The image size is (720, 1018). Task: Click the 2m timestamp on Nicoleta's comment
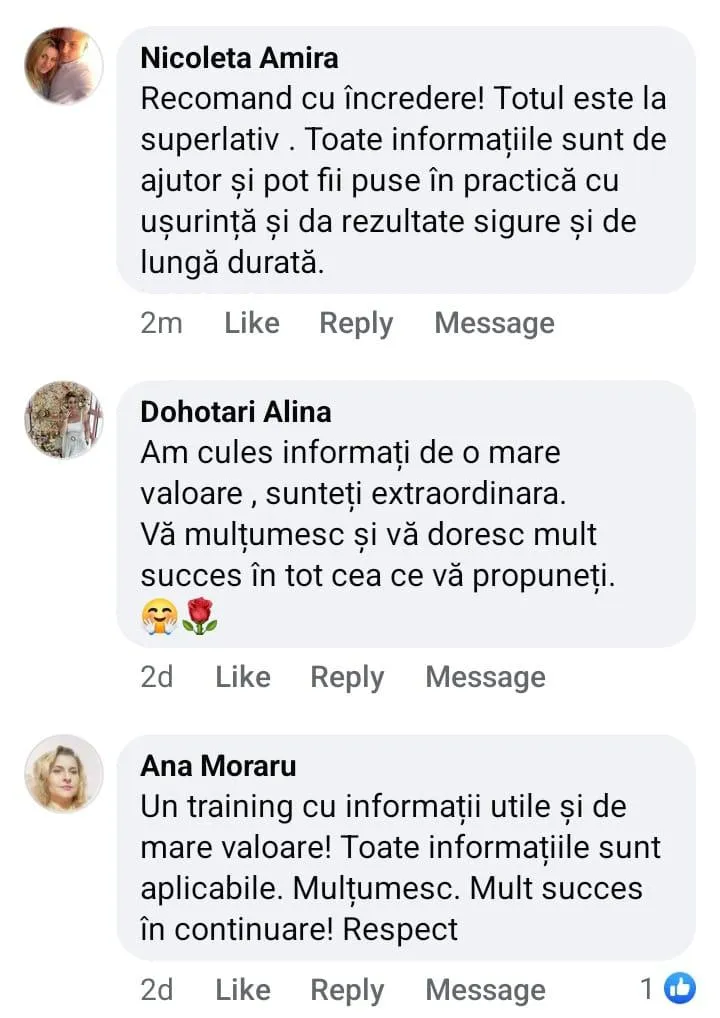click(161, 323)
